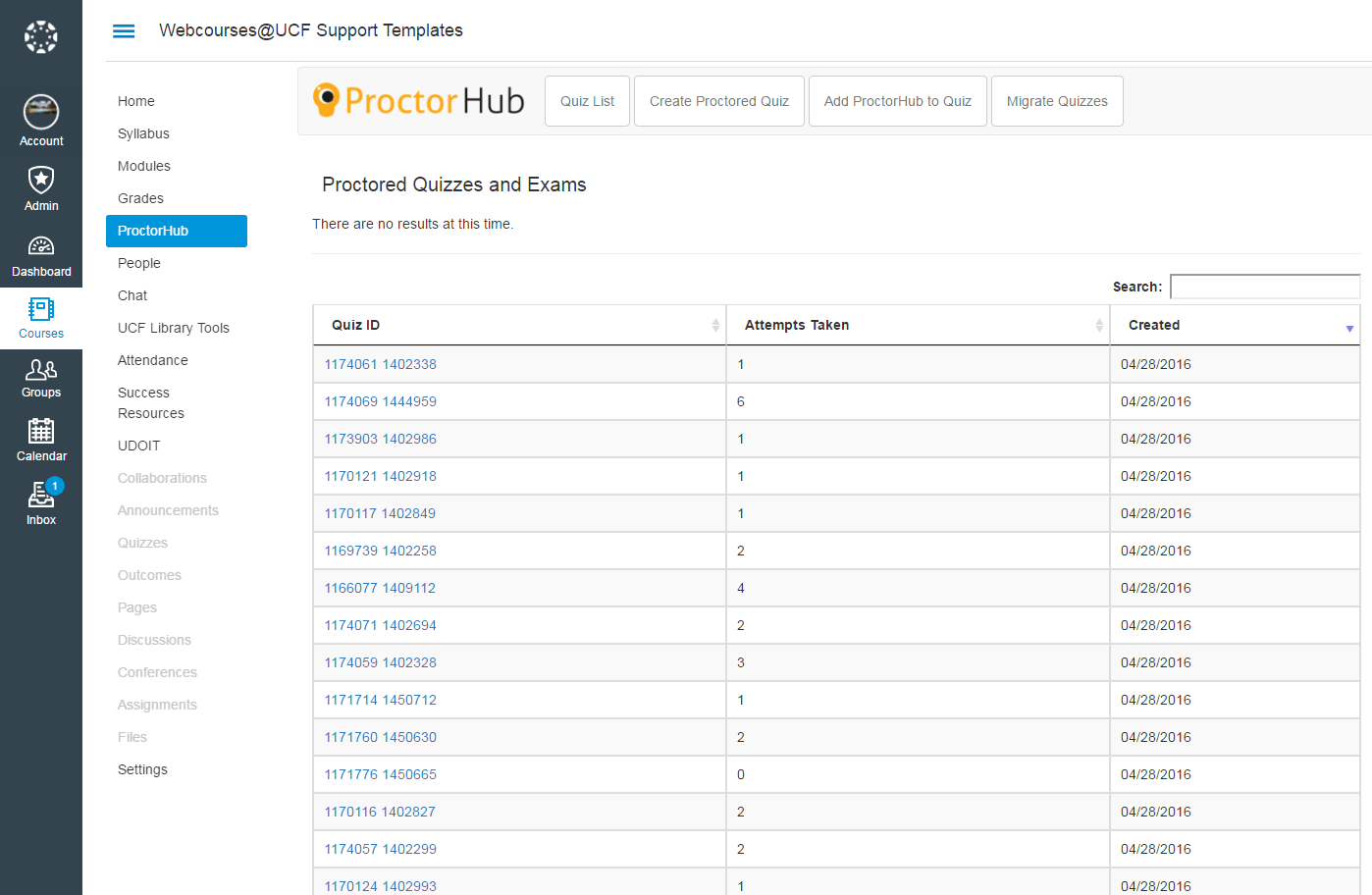Click the Migrate Quizzes button

[1057, 101]
